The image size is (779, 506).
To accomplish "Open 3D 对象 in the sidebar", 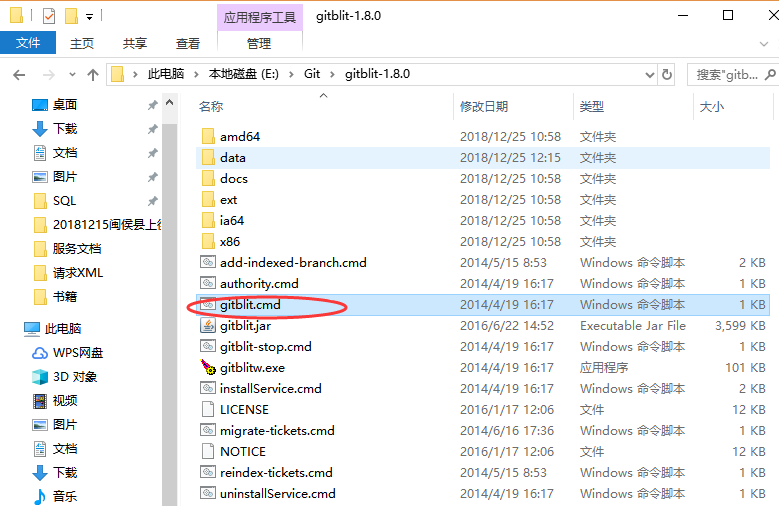I will (65, 377).
